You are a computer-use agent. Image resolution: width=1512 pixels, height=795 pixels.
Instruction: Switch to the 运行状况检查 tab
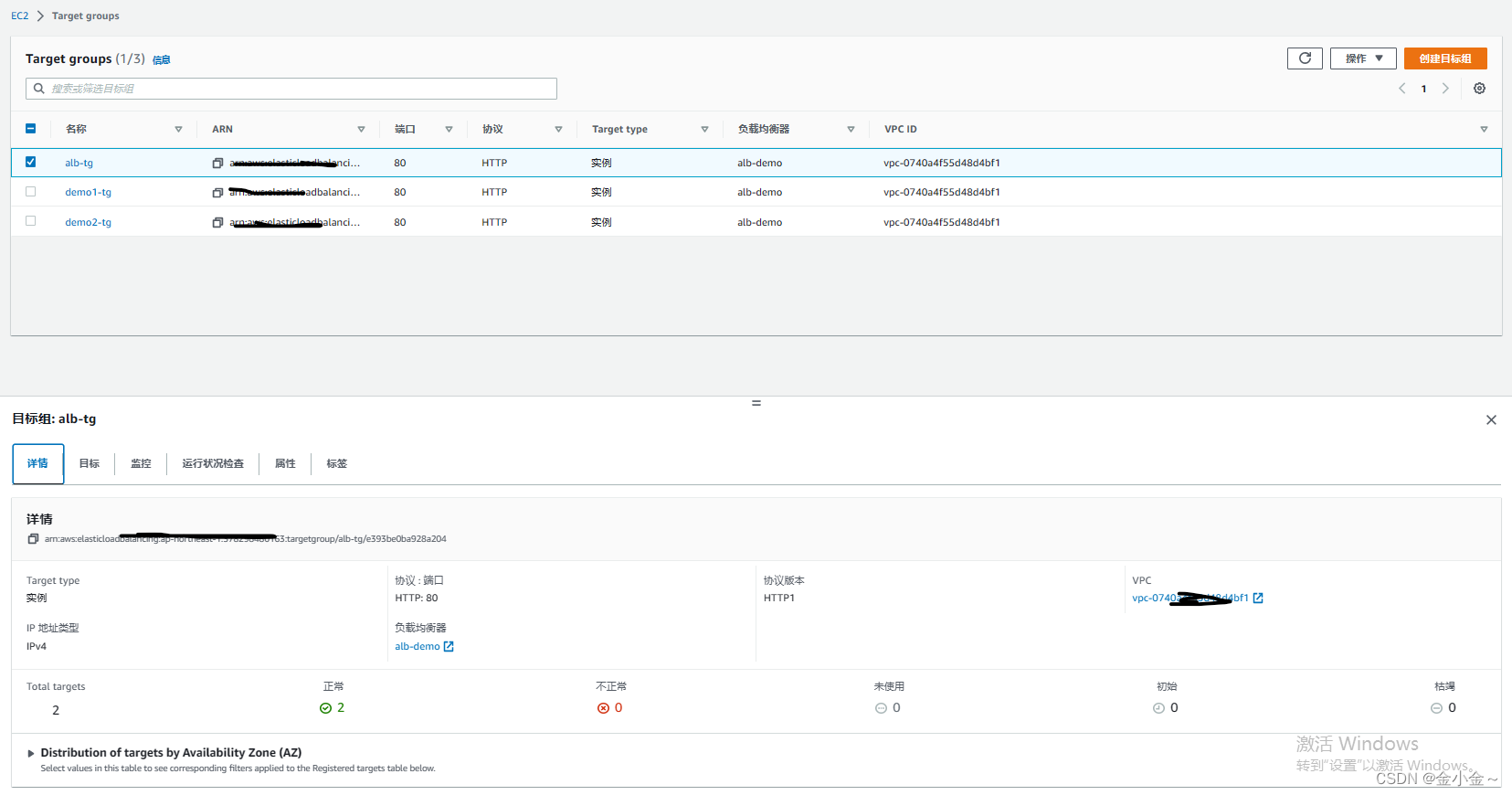[213, 464]
